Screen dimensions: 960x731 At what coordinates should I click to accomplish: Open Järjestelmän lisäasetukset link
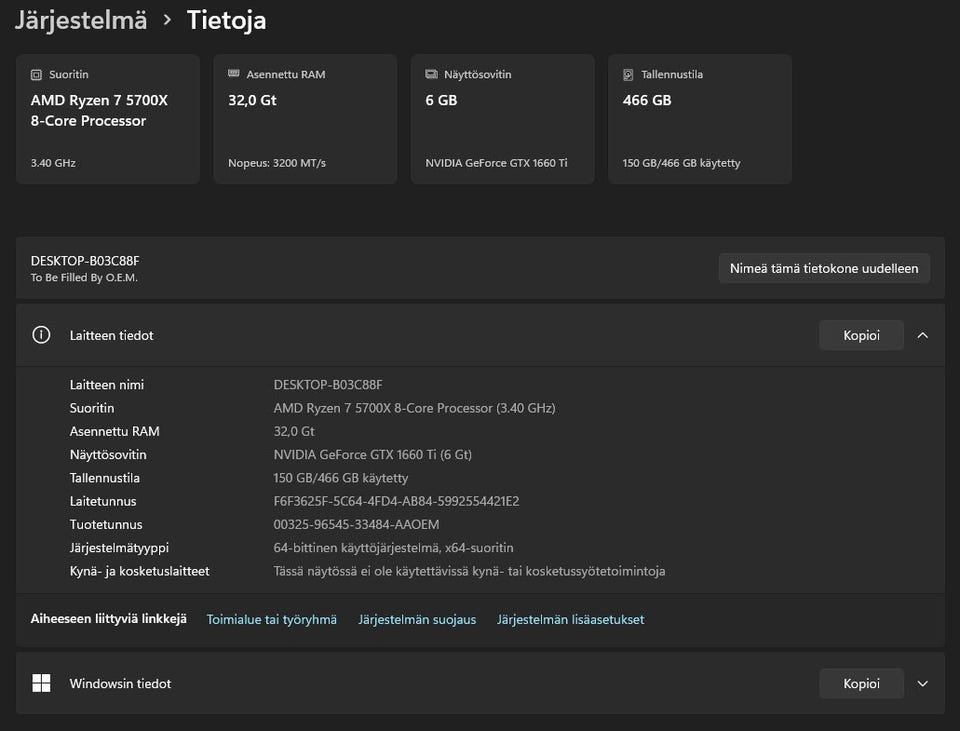coord(571,620)
